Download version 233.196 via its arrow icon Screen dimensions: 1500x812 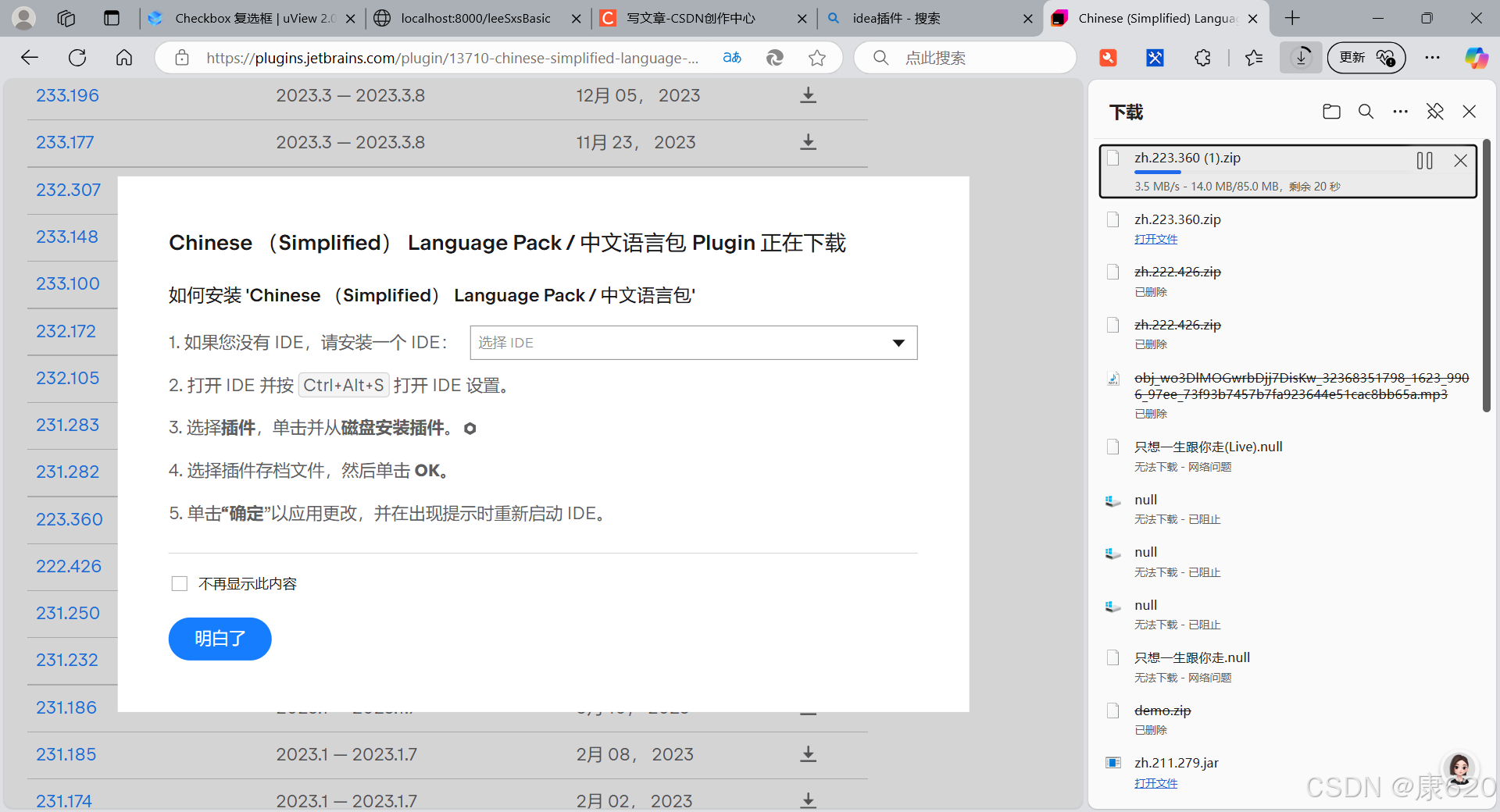808,95
